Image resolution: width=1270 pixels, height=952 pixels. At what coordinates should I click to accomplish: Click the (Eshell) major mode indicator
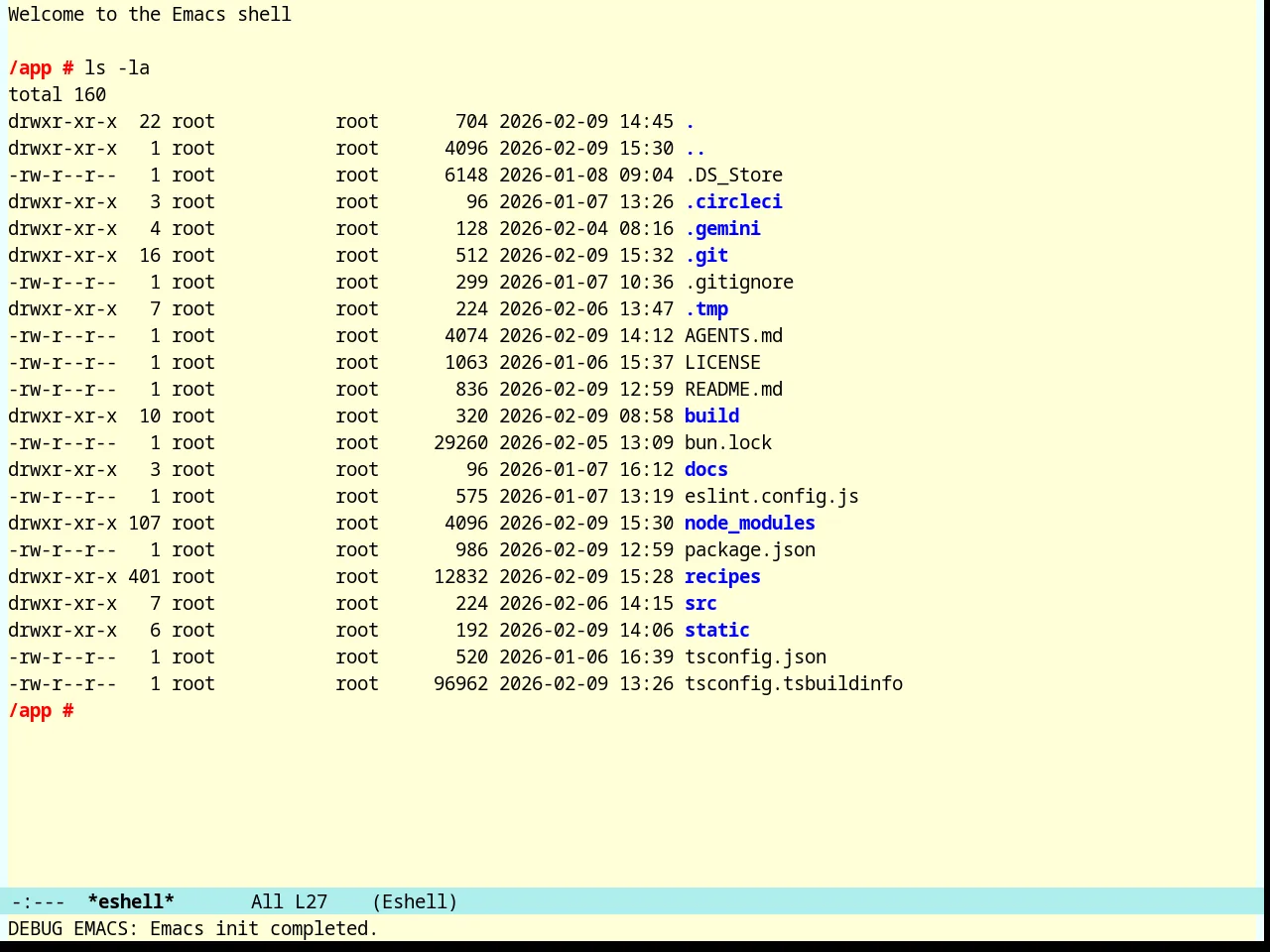coord(415,902)
